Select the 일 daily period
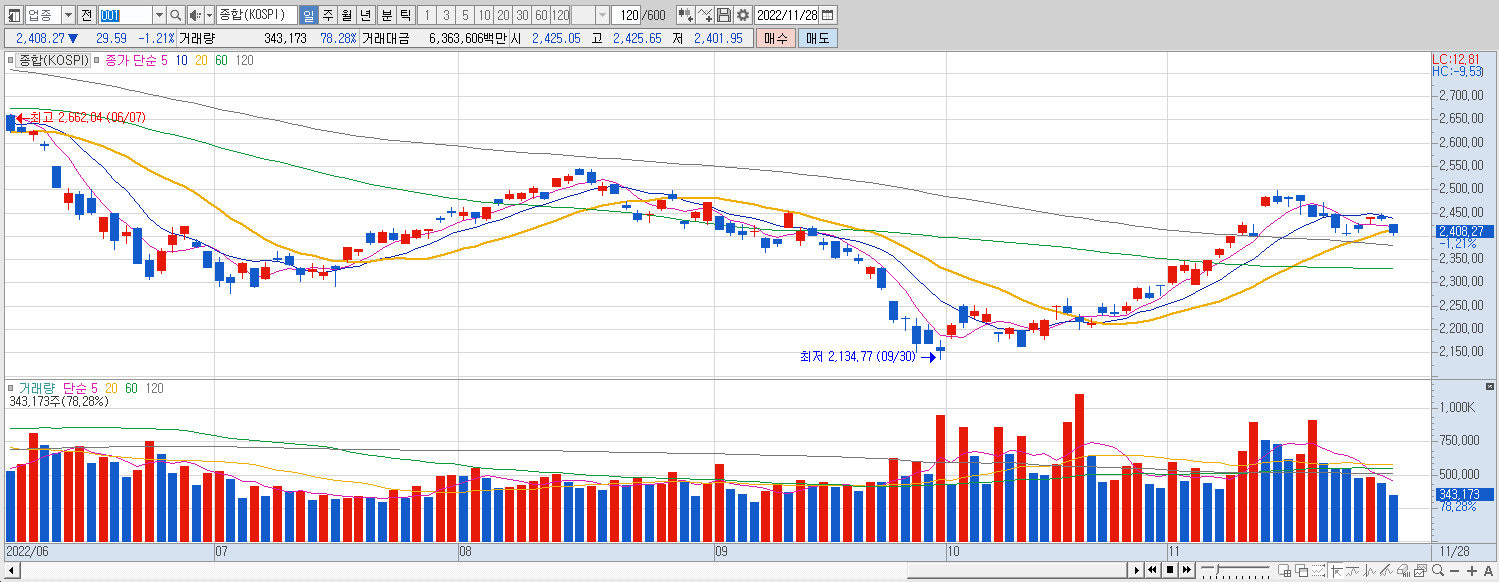 307,16
